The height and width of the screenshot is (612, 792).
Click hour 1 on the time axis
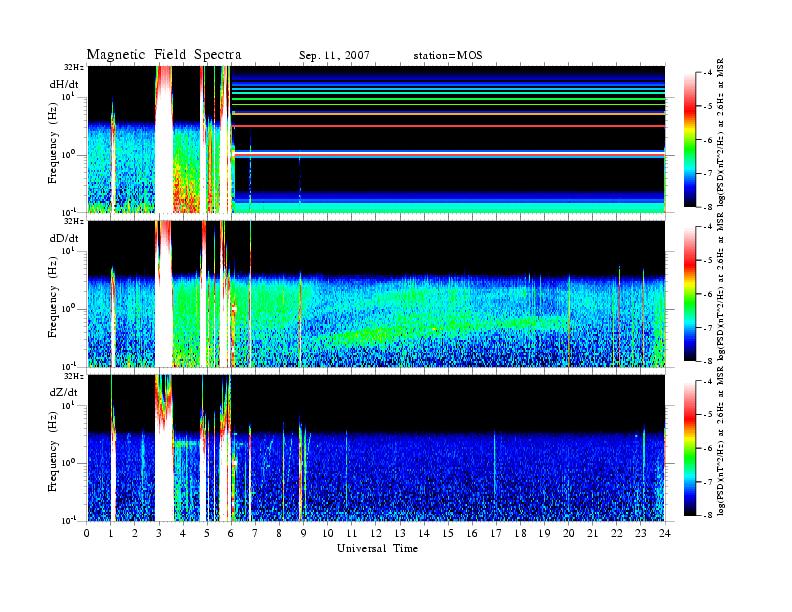pos(111,533)
